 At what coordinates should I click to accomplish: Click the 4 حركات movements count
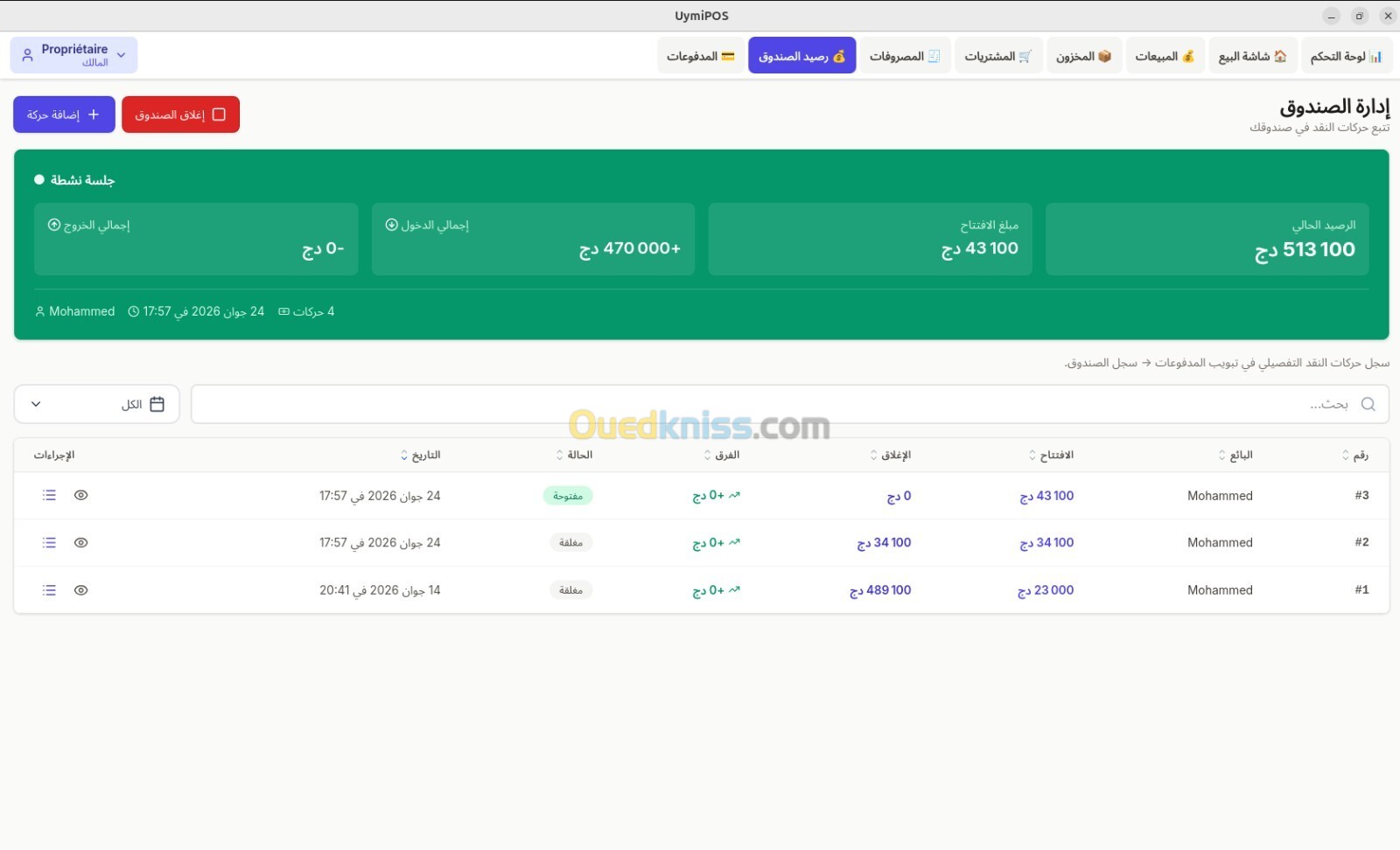[x=306, y=311]
